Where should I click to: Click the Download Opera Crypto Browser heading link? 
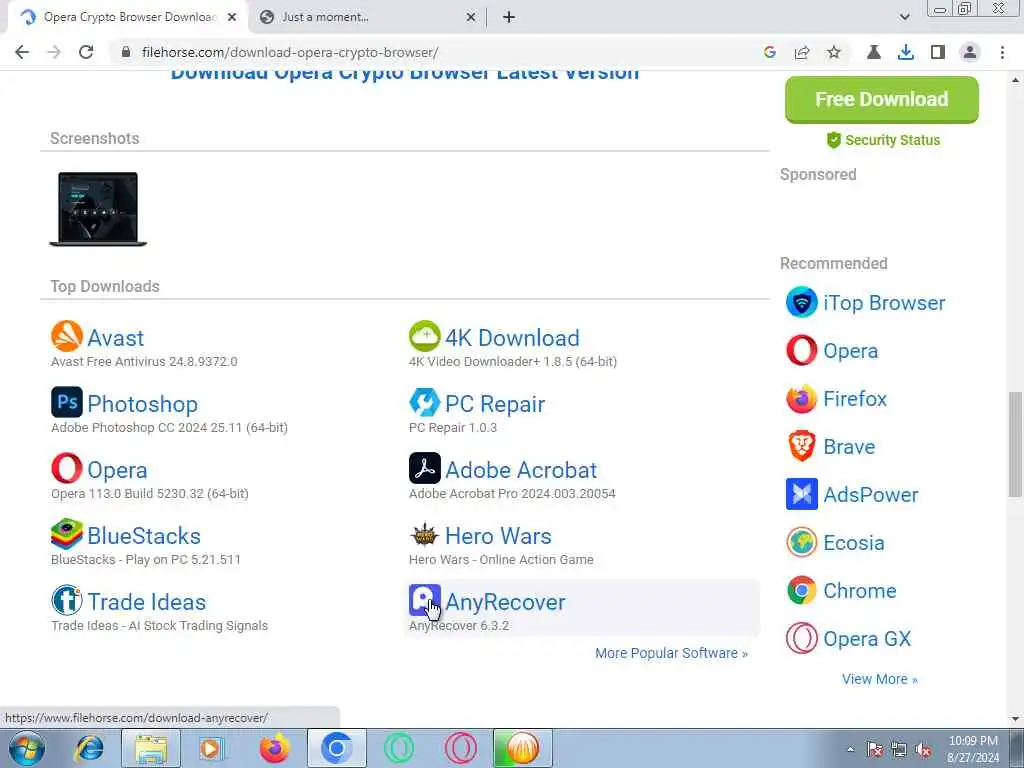click(405, 73)
